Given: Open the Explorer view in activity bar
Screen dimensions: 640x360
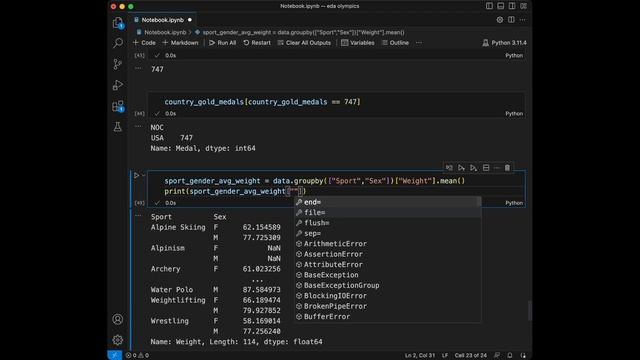Looking at the screenshot, I should (x=118, y=22).
